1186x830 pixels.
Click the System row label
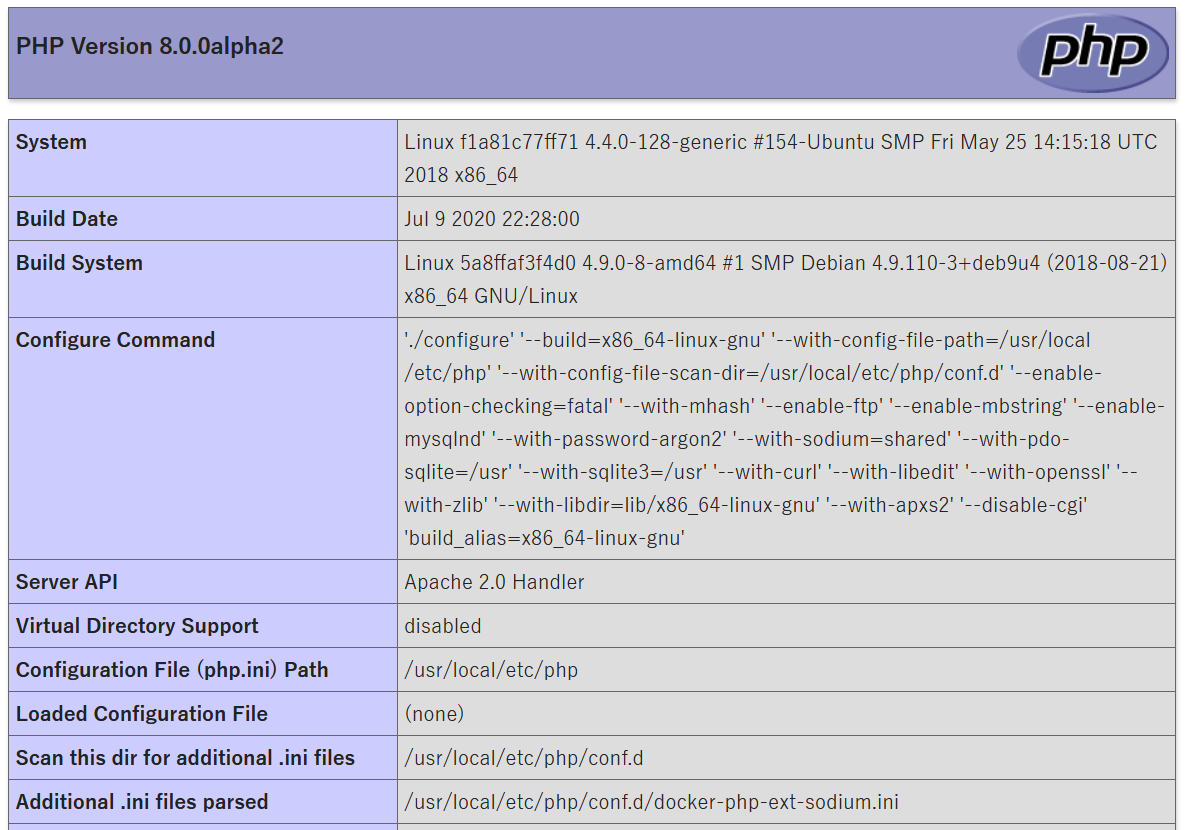pyautogui.click(x=51, y=142)
